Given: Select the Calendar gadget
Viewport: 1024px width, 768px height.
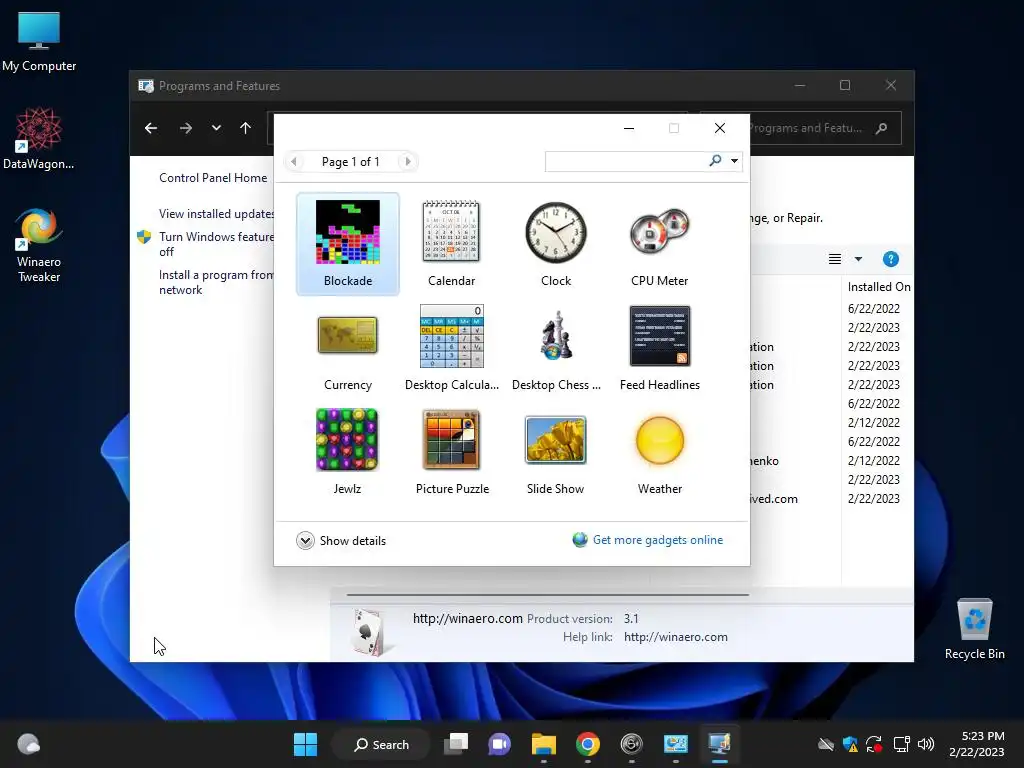Looking at the screenshot, I should [451, 244].
